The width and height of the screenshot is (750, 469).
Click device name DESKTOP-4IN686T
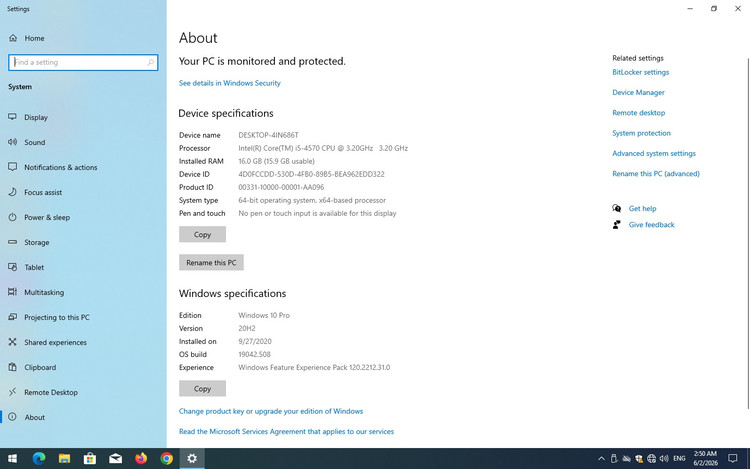(x=268, y=135)
